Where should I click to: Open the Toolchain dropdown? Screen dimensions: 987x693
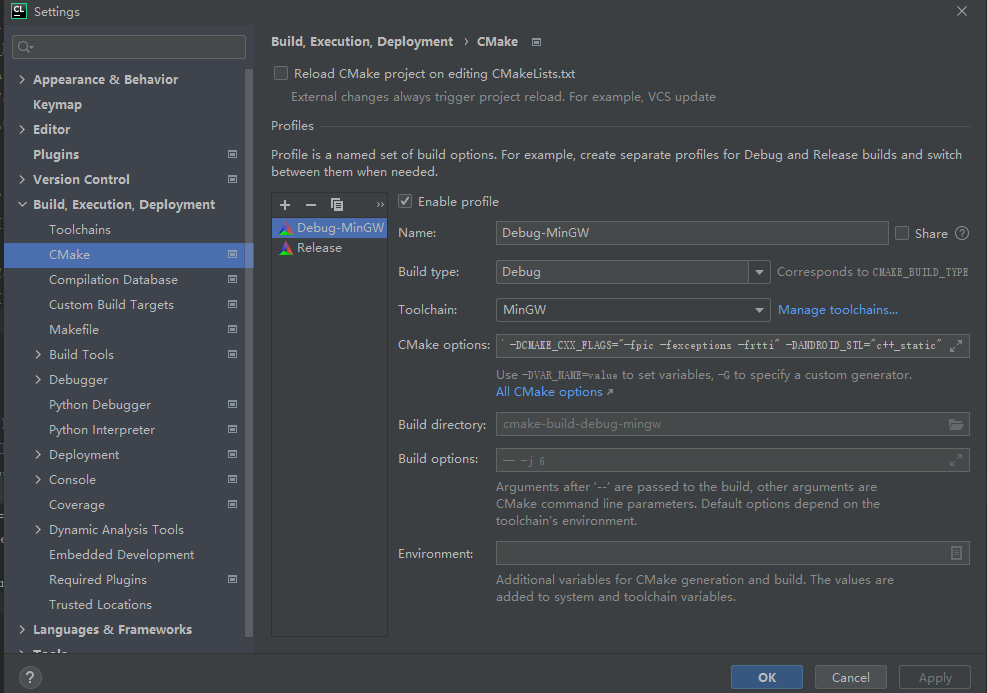click(x=759, y=310)
